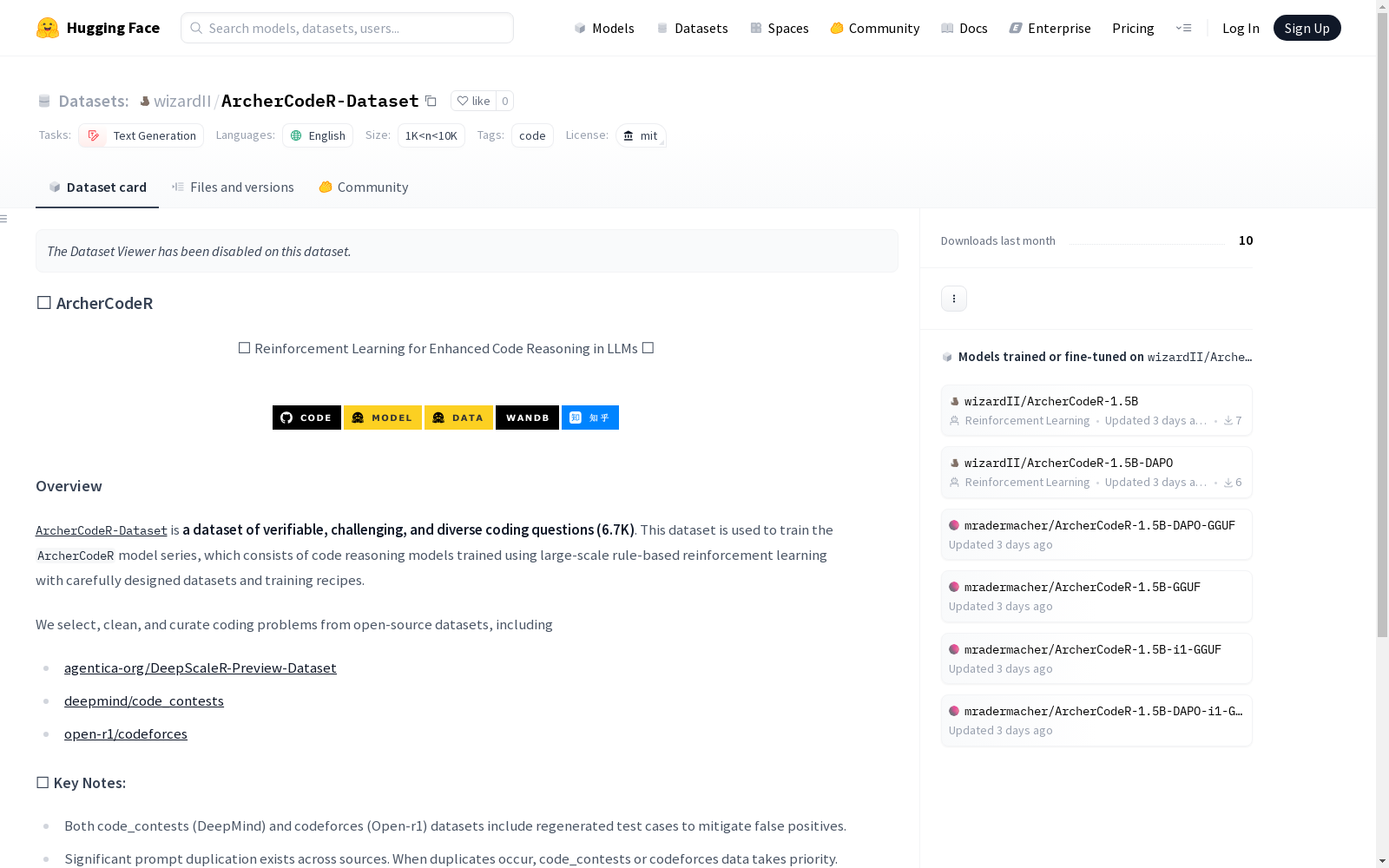
Task: Open the Datasets nav menu
Action: point(692,28)
